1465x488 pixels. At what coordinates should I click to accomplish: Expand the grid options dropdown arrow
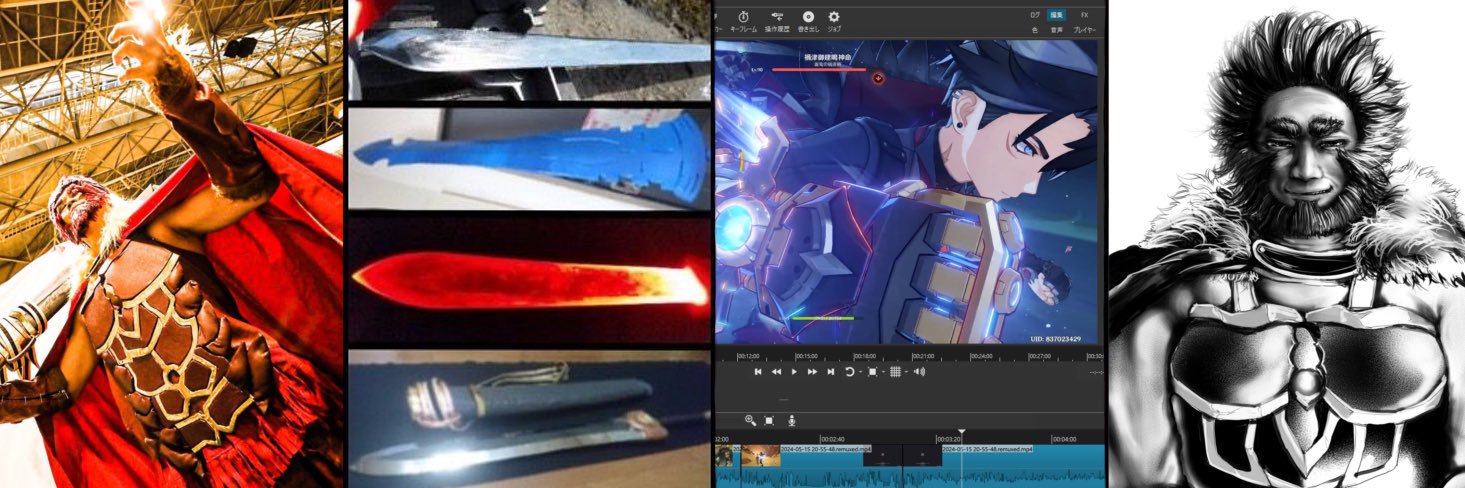(x=905, y=373)
